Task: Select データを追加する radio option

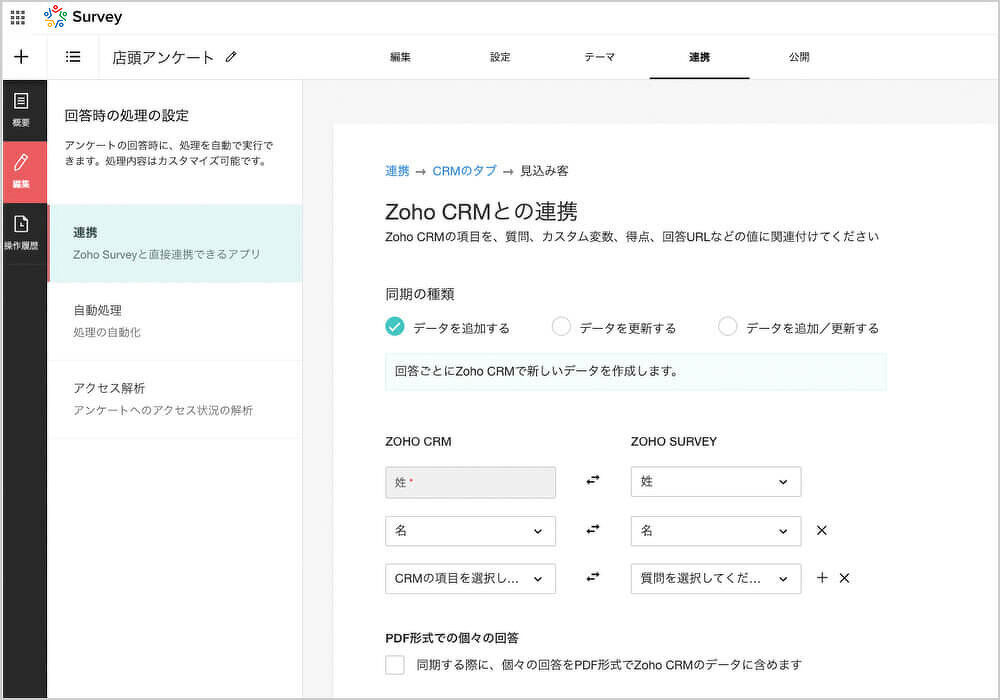Action: point(395,327)
